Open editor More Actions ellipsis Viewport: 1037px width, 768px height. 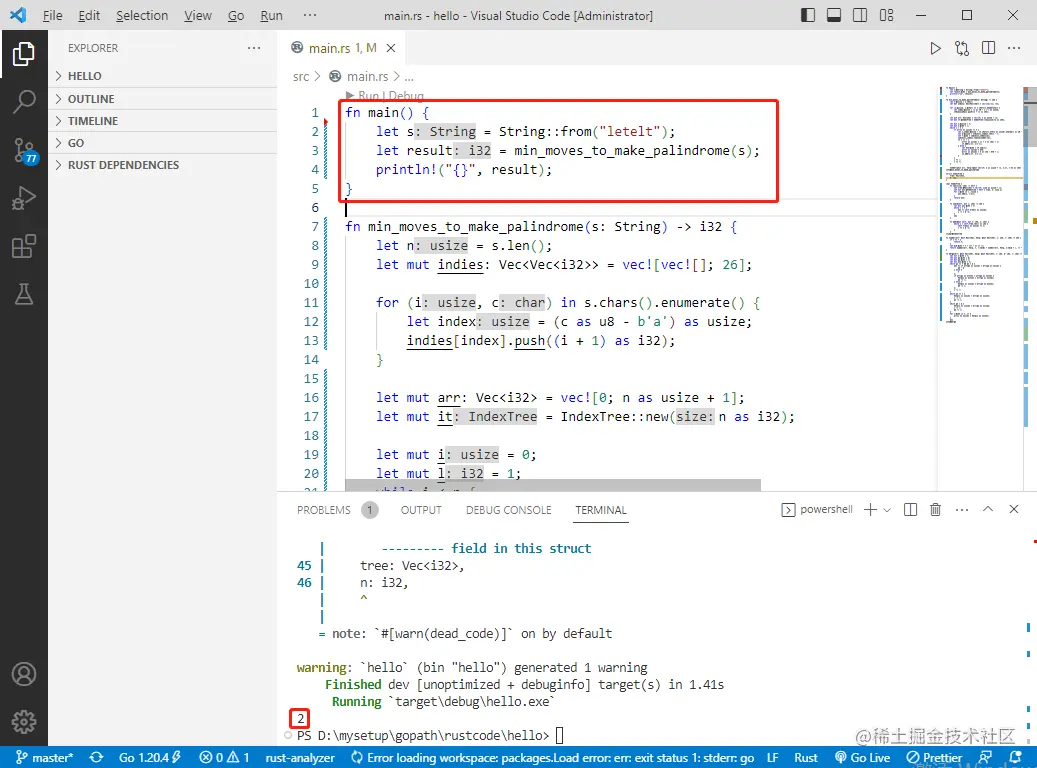(1014, 48)
